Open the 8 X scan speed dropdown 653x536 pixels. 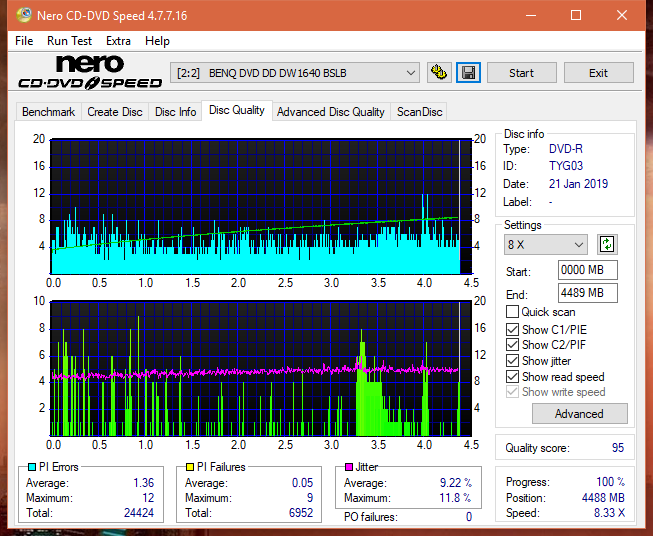[546, 244]
